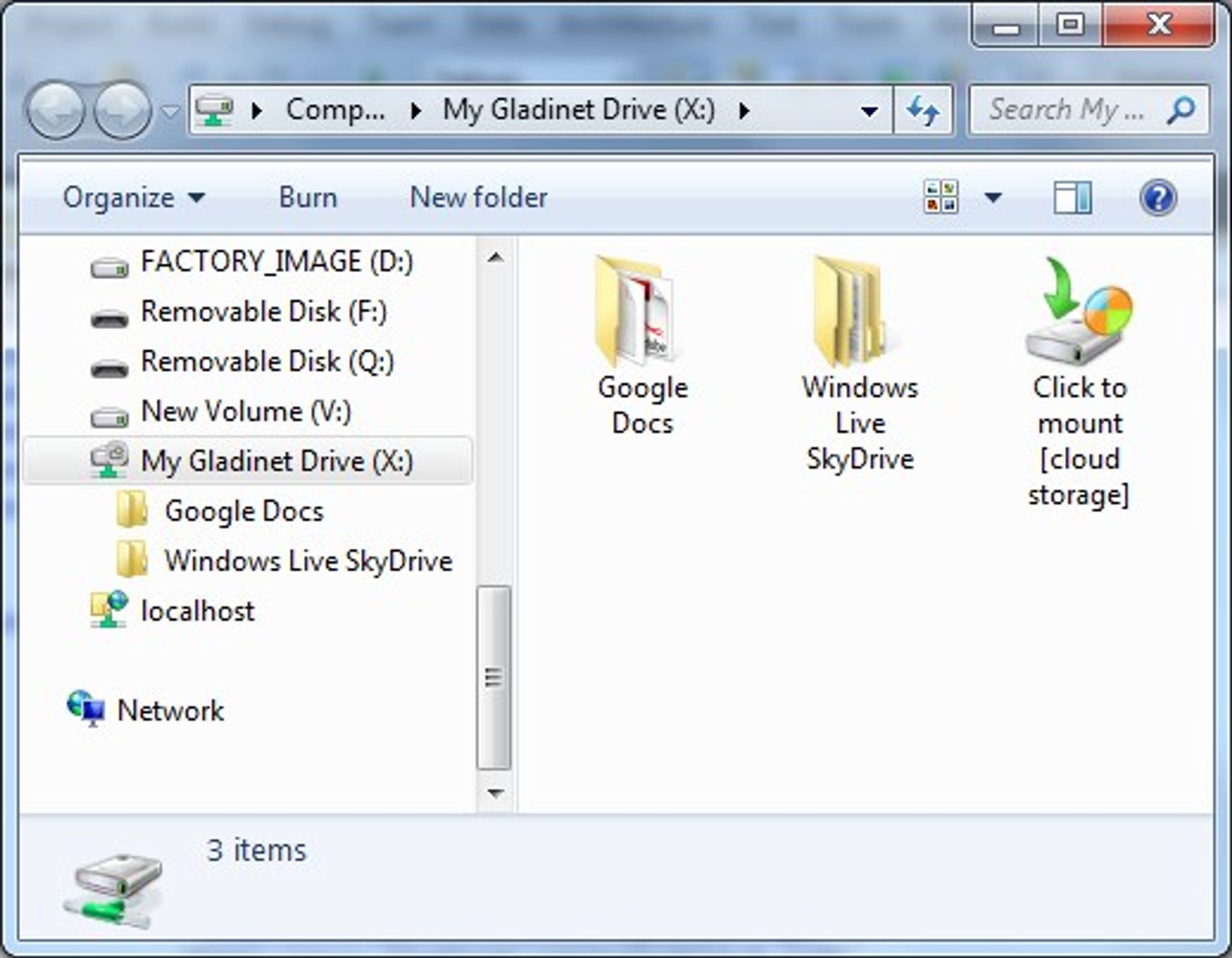Maximize the Explorer window
The image size is (1232, 958).
click(1070, 26)
